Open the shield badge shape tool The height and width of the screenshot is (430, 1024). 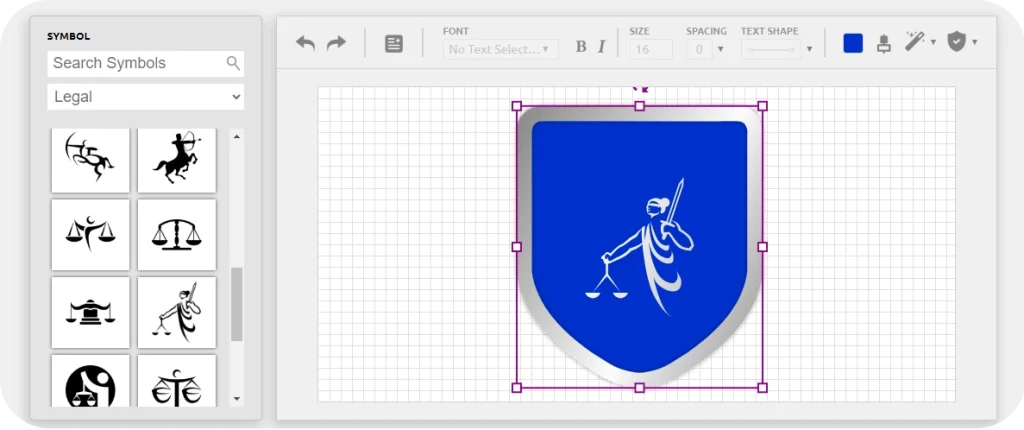[x=957, y=42]
